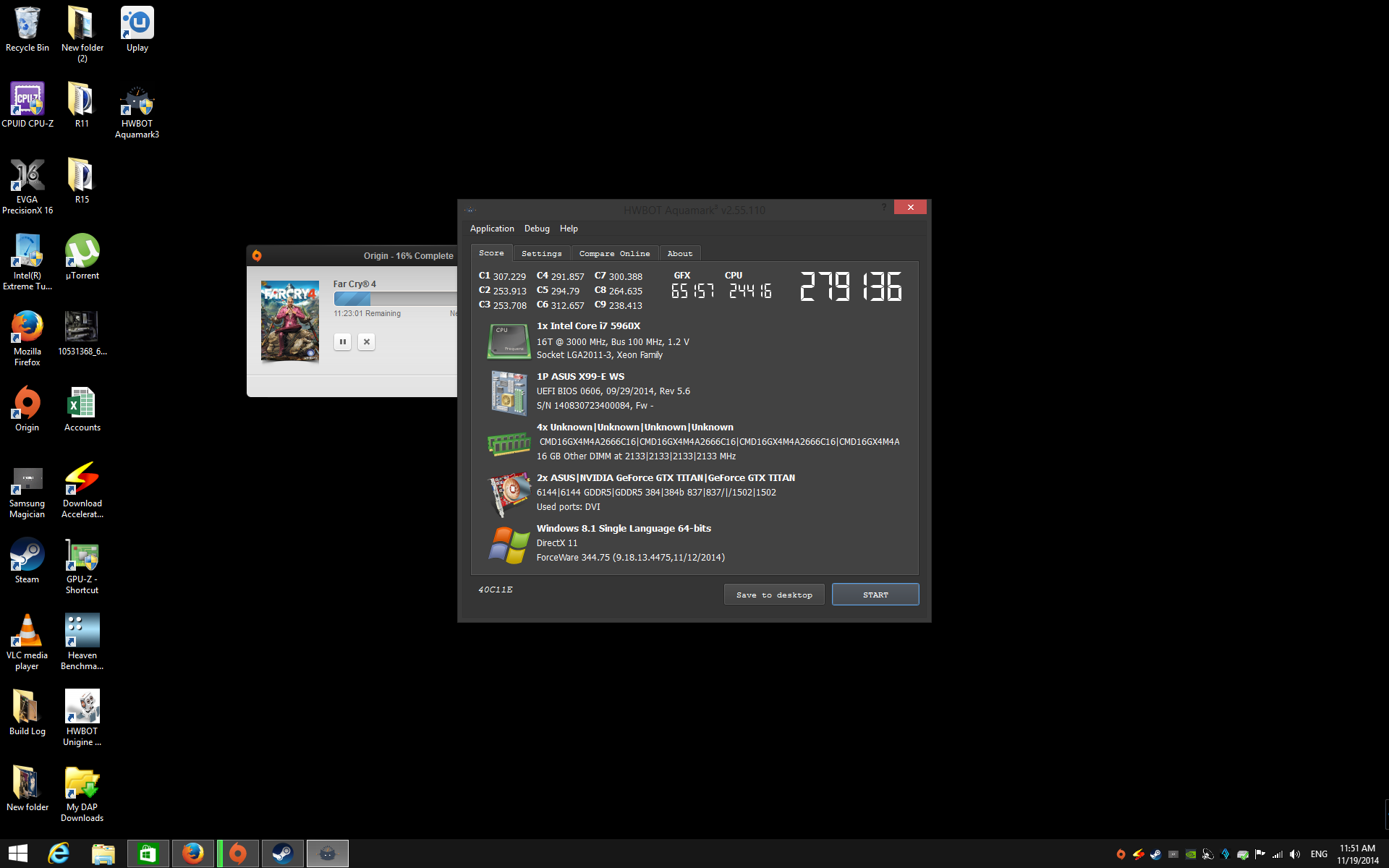Select the GPU-Z Shortcut icon
1389x868 pixels.
coord(82,566)
